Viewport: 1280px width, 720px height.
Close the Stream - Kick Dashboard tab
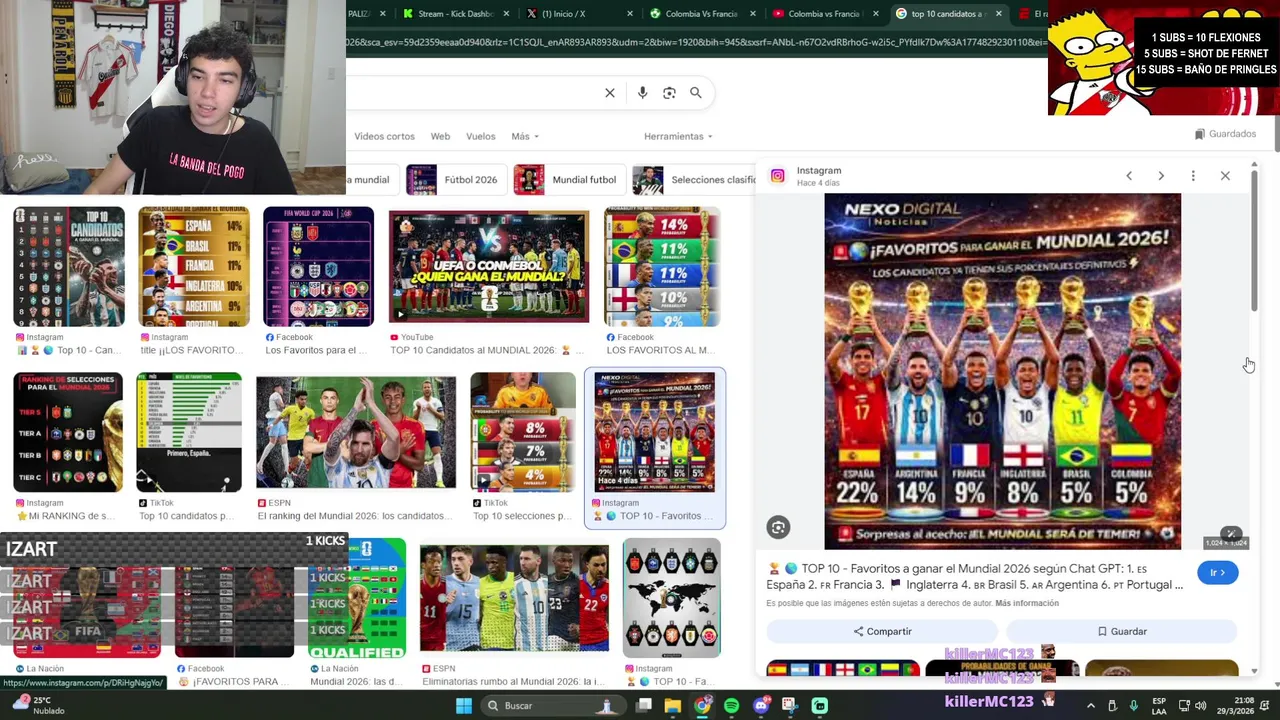click(506, 14)
